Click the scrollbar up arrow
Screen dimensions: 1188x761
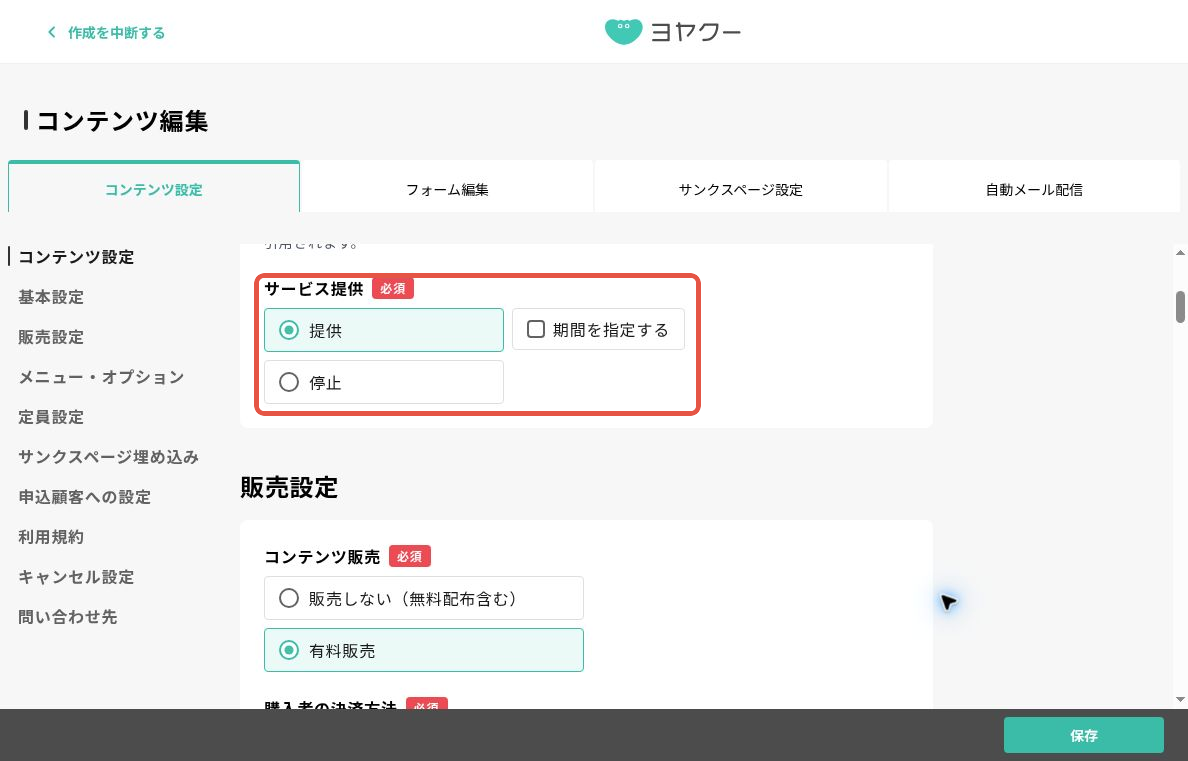pos(1180,252)
